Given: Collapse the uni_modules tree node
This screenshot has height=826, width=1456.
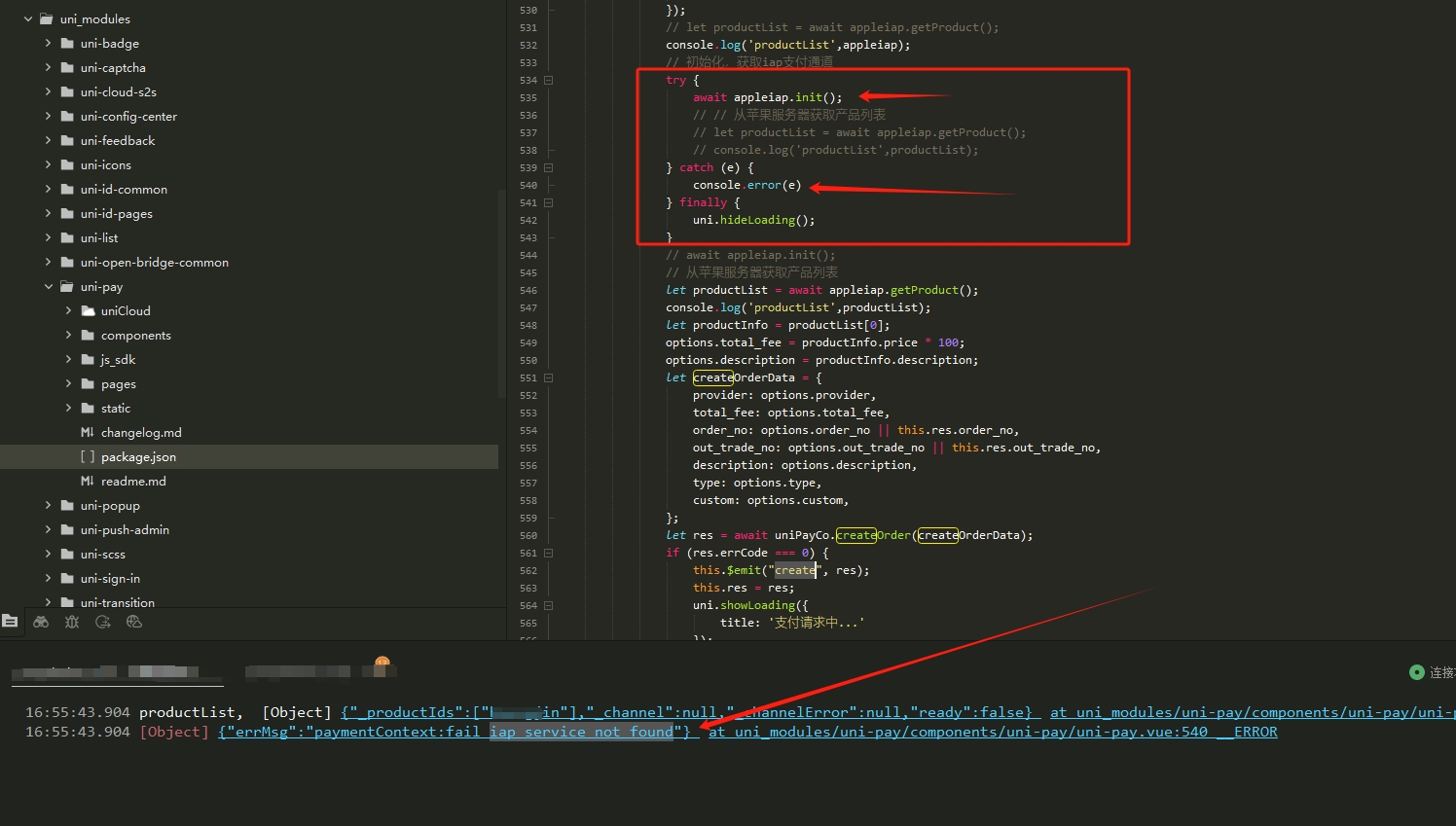Looking at the screenshot, I should (27, 18).
